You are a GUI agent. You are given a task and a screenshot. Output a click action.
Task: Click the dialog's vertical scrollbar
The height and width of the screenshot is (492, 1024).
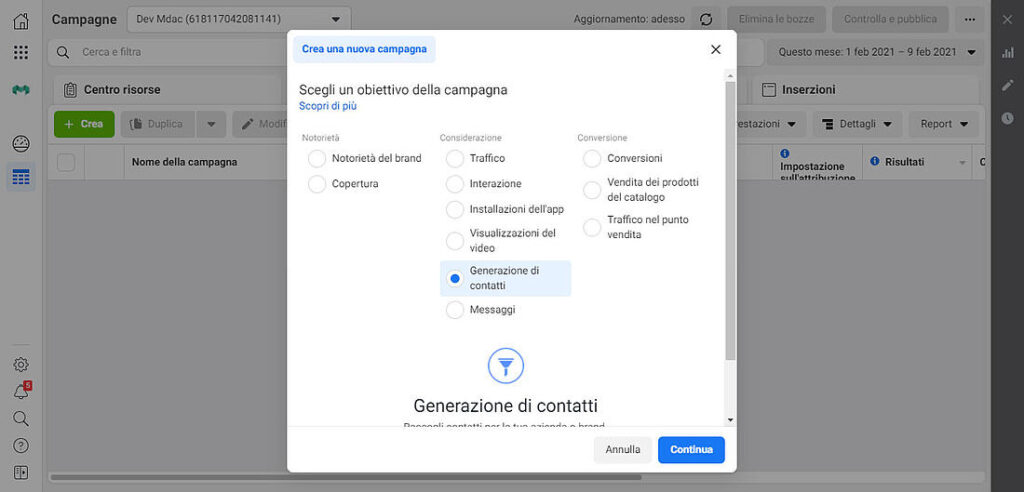point(730,220)
